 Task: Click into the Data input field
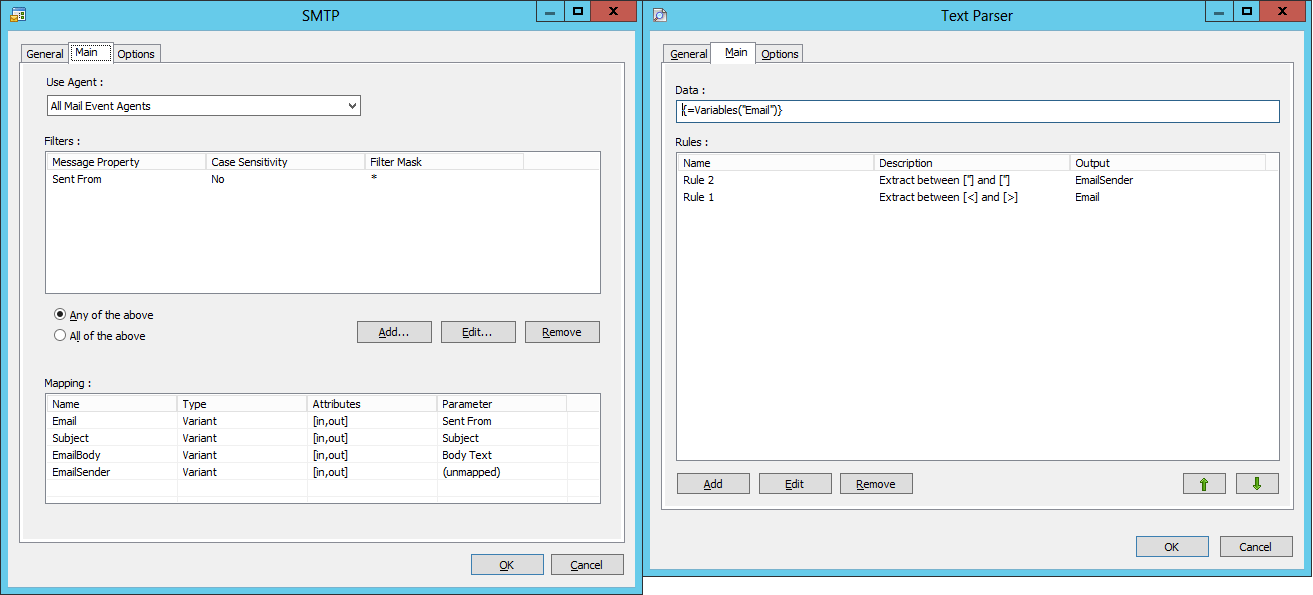point(977,111)
